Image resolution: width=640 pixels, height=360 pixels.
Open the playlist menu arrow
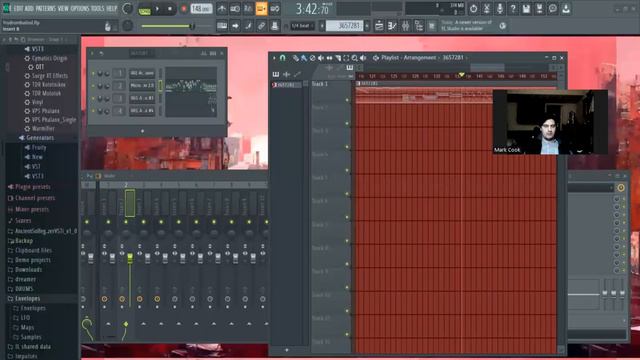(274, 58)
